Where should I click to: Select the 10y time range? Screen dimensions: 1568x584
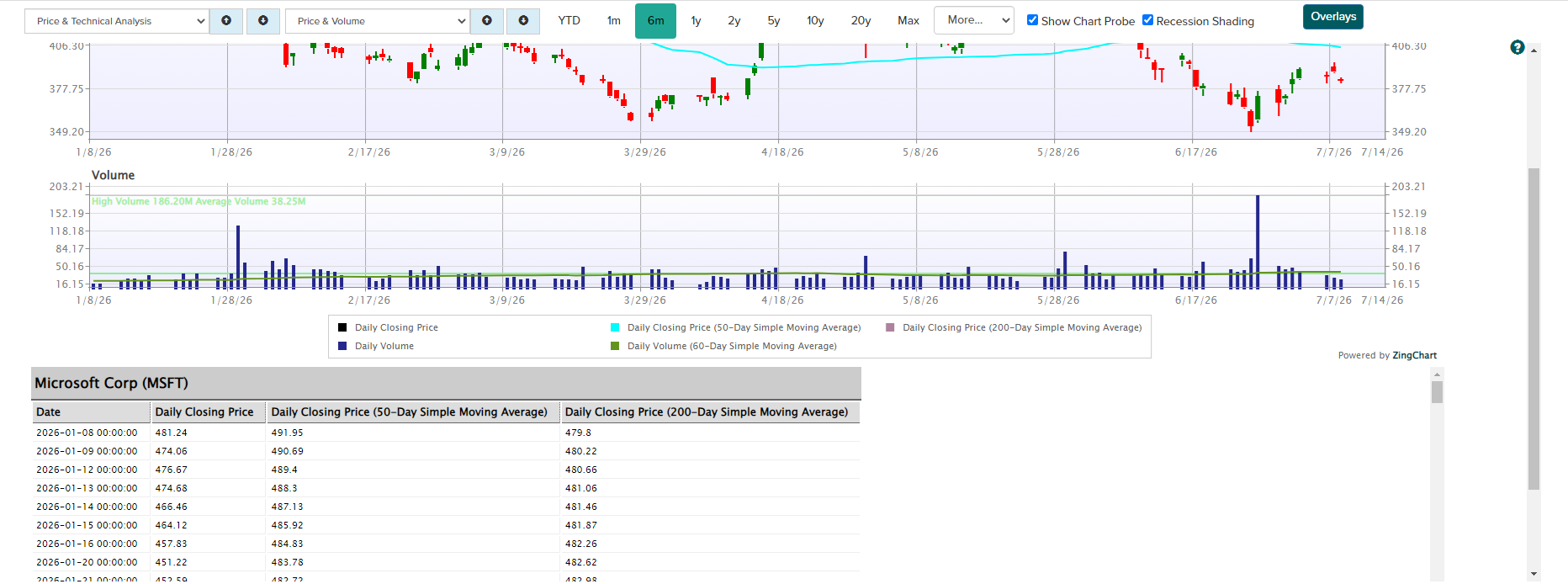815,21
